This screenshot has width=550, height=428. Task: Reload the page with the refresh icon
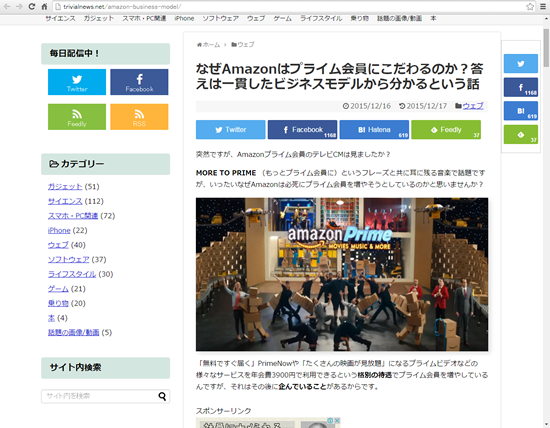[x=32, y=6]
